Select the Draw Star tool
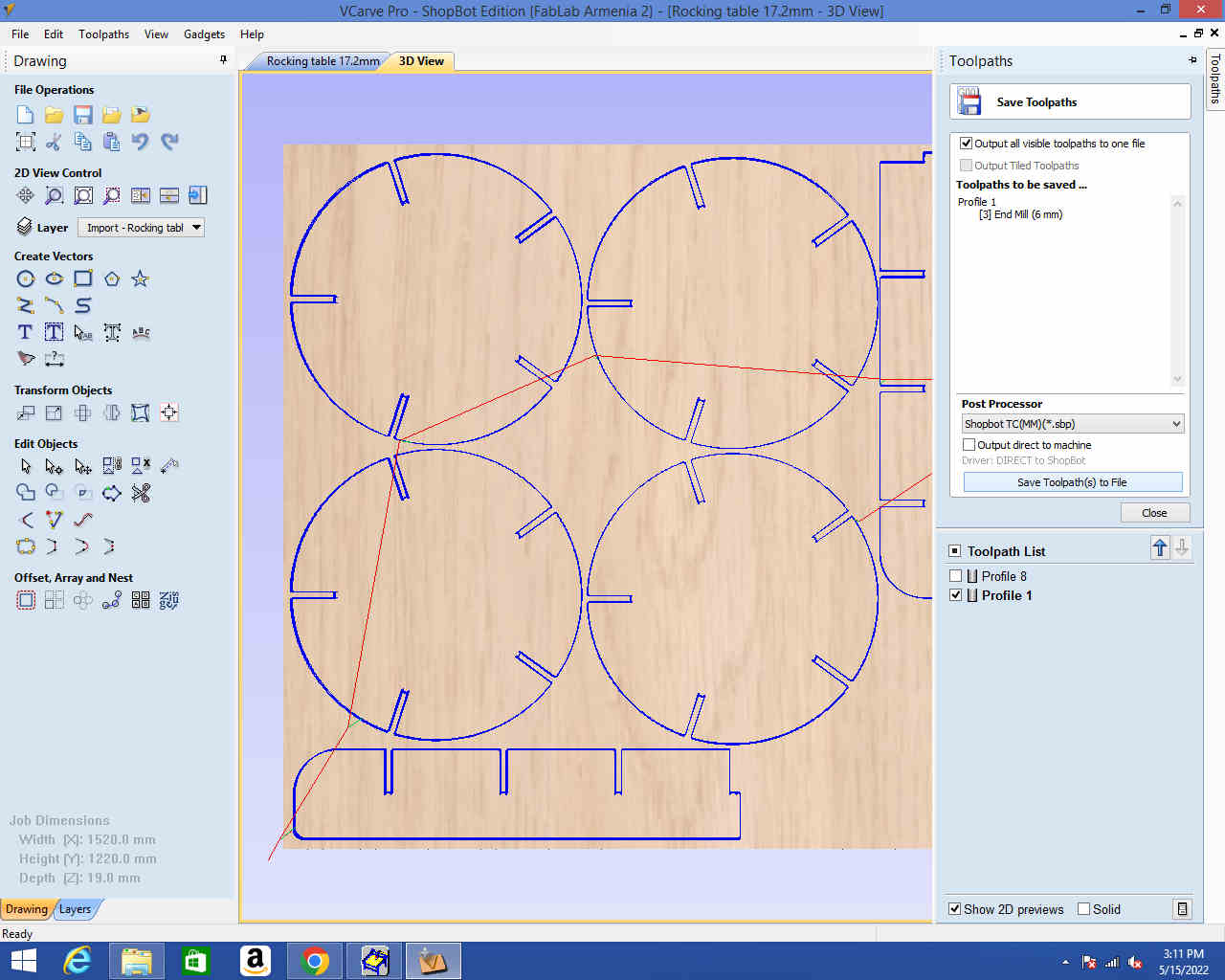Viewport: 1225px width, 980px height. pos(141,278)
